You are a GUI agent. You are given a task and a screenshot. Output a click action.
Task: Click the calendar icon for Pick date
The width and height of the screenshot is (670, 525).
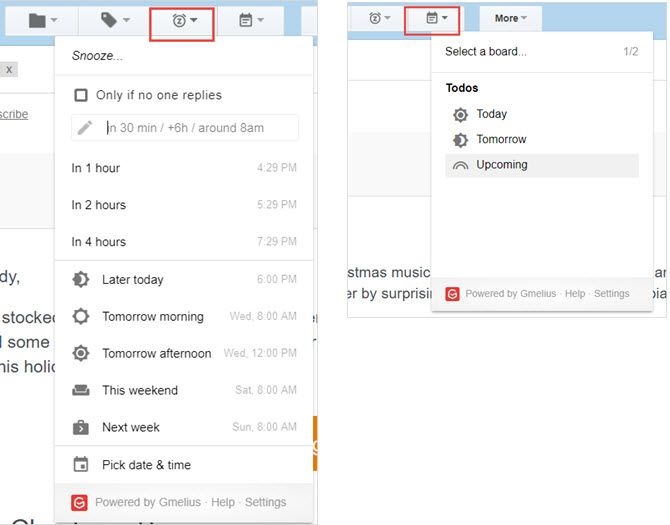81,464
